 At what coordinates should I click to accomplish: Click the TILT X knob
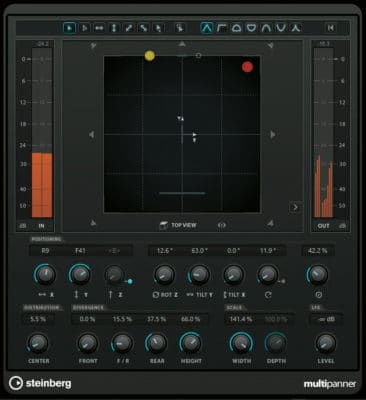[x=233, y=275]
